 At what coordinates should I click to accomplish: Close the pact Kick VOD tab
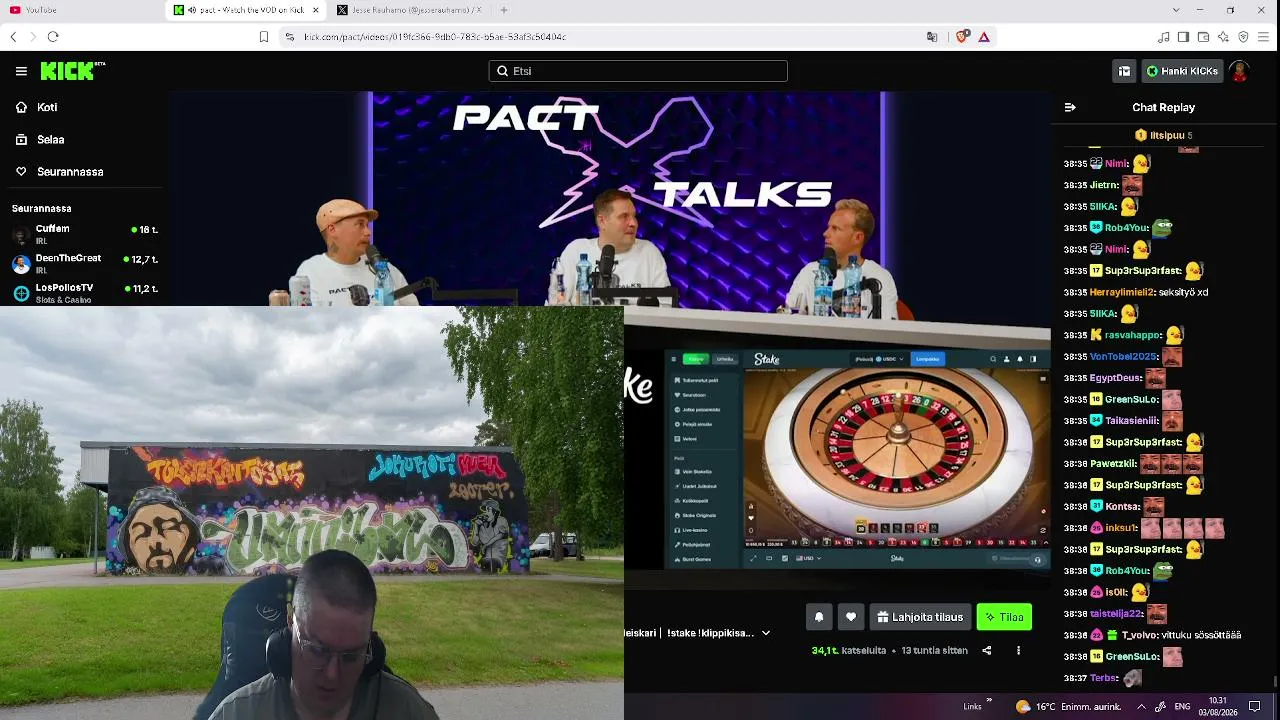pyautogui.click(x=316, y=10)
